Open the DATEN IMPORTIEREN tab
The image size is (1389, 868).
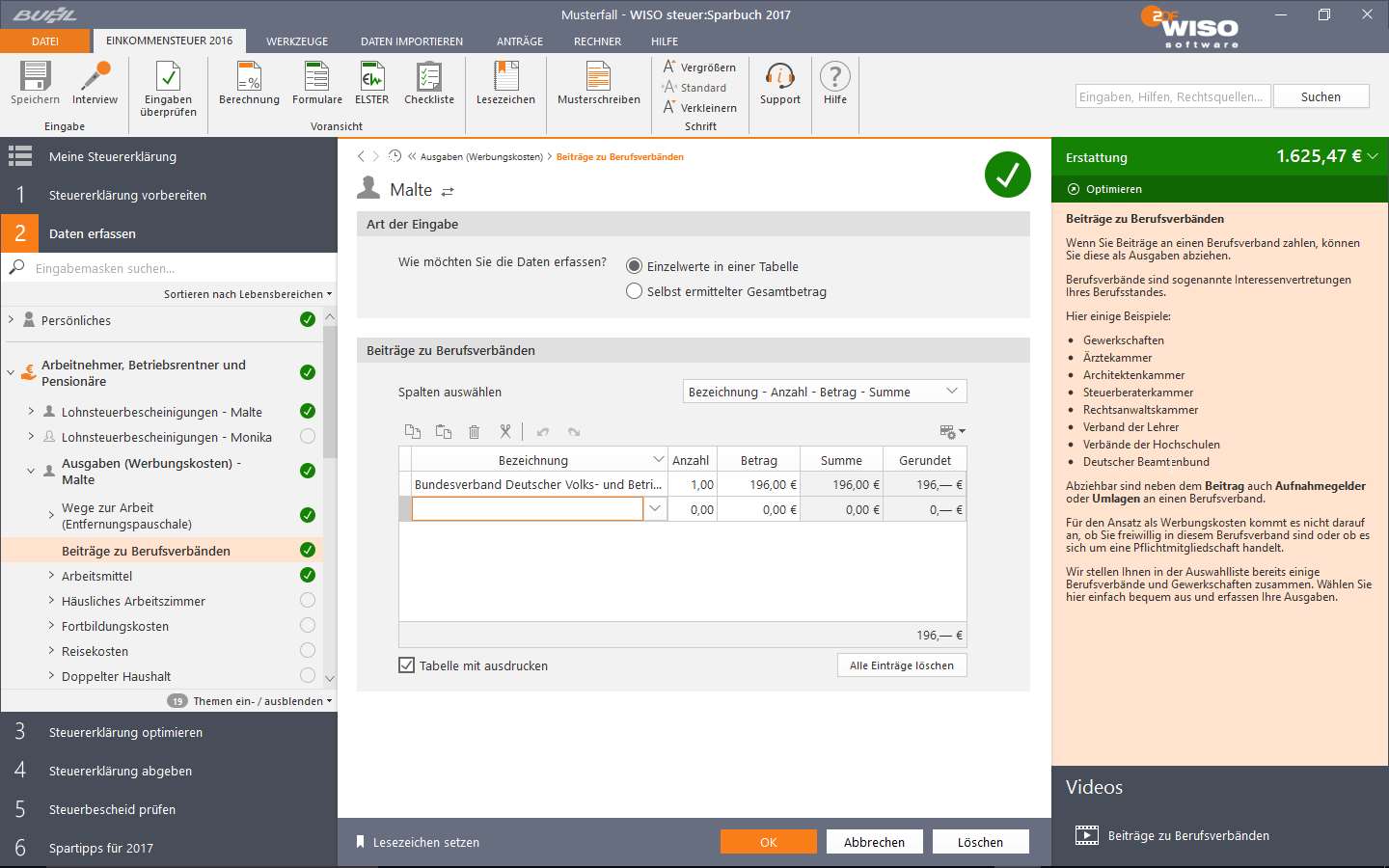pos(412,41)
